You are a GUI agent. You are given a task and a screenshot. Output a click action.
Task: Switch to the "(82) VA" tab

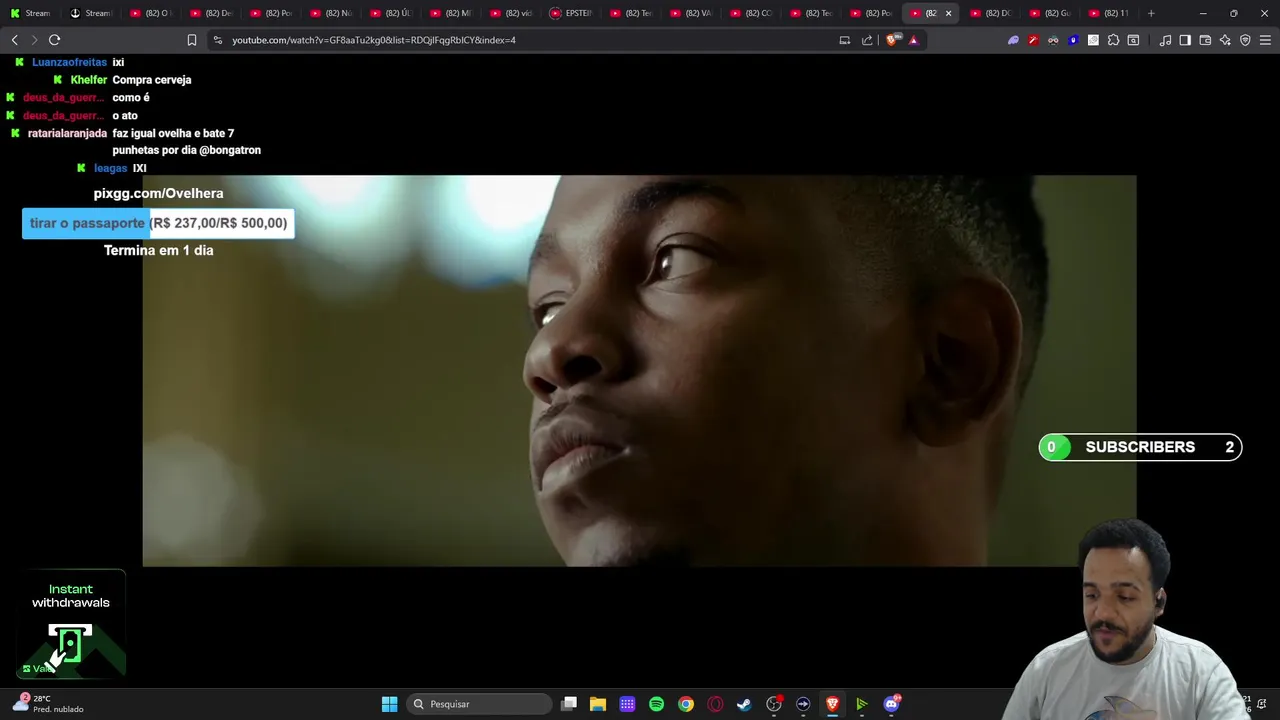(691, 13)
